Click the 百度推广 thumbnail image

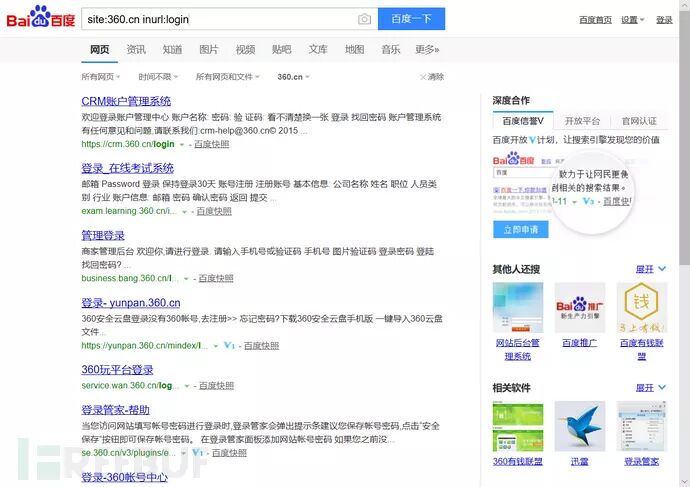click(x=580, y=308)
